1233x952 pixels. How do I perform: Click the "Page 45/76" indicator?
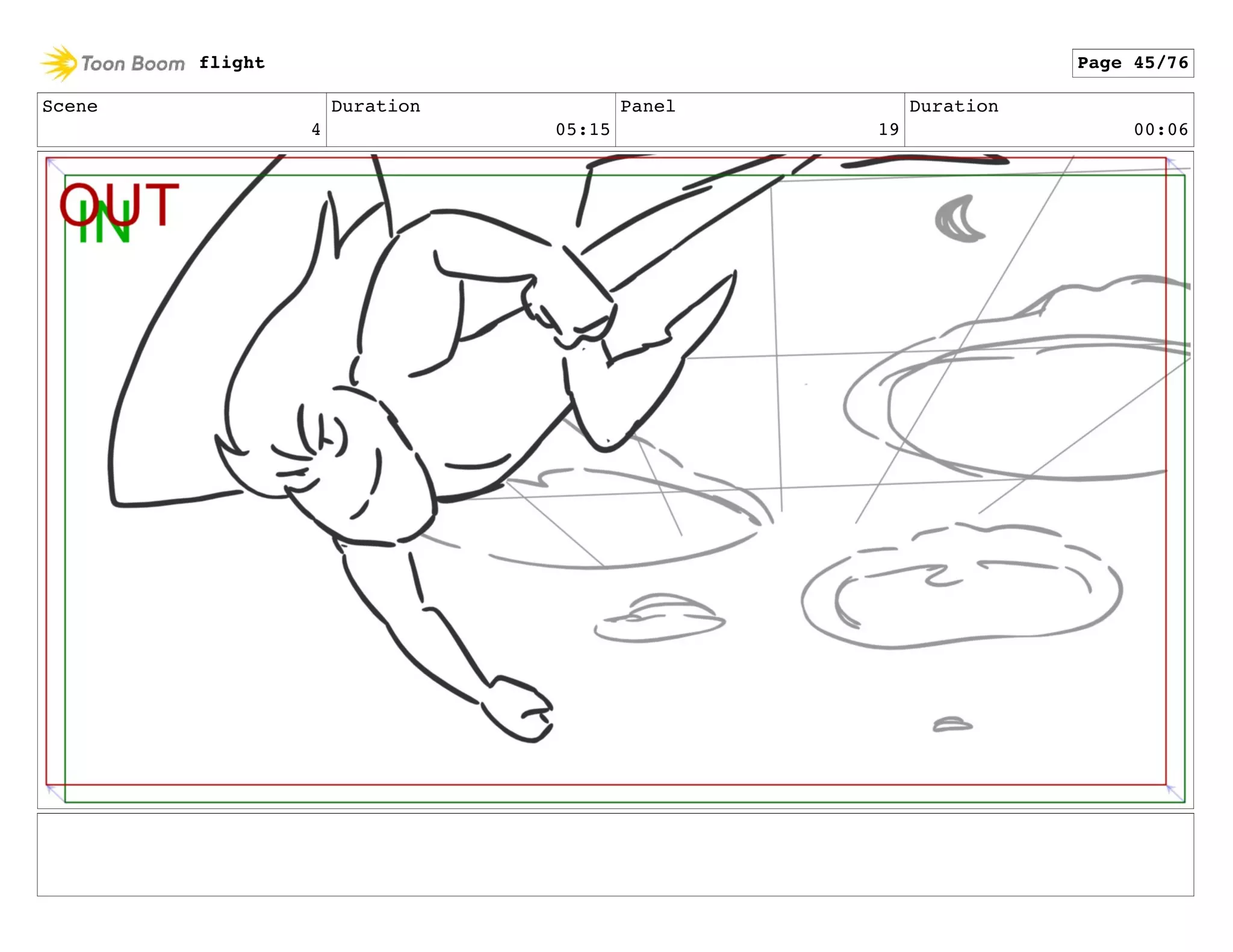[x=1132, y=63]
